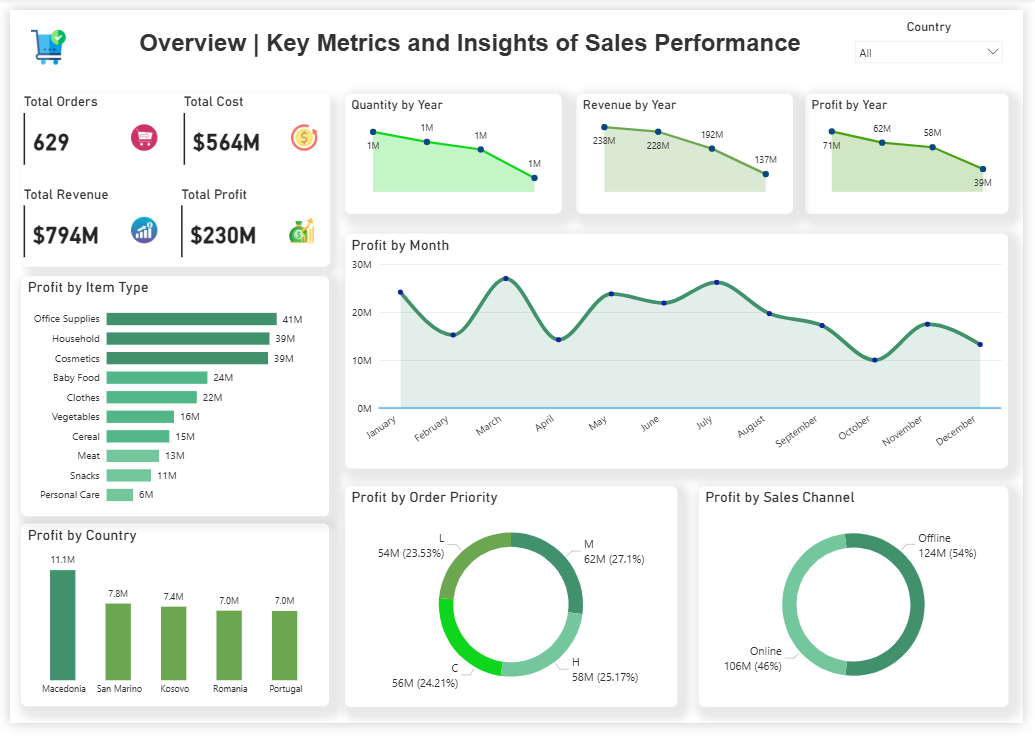The width and height of the screenshot is (1035, 737).
Task: Click the March peak data point
Action: (506, 278)
